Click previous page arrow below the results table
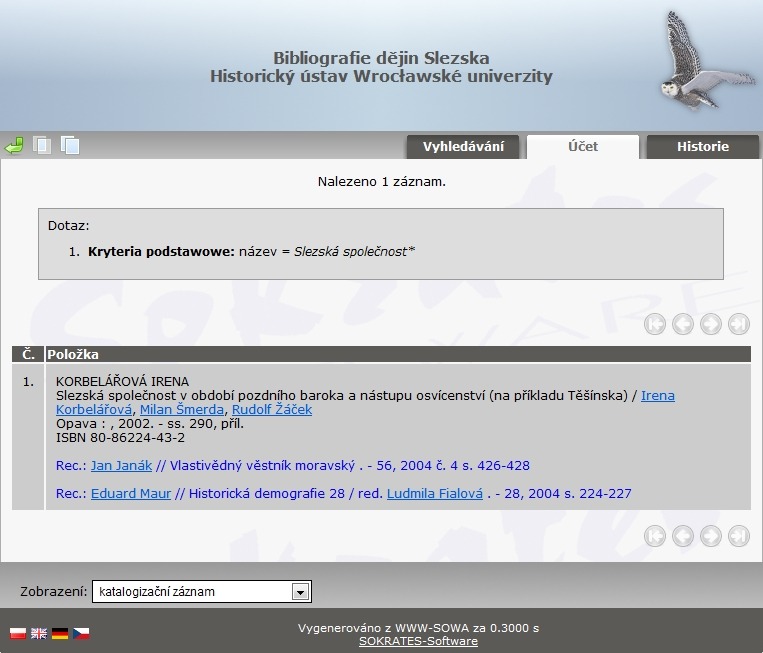 [x=683, y=536]
